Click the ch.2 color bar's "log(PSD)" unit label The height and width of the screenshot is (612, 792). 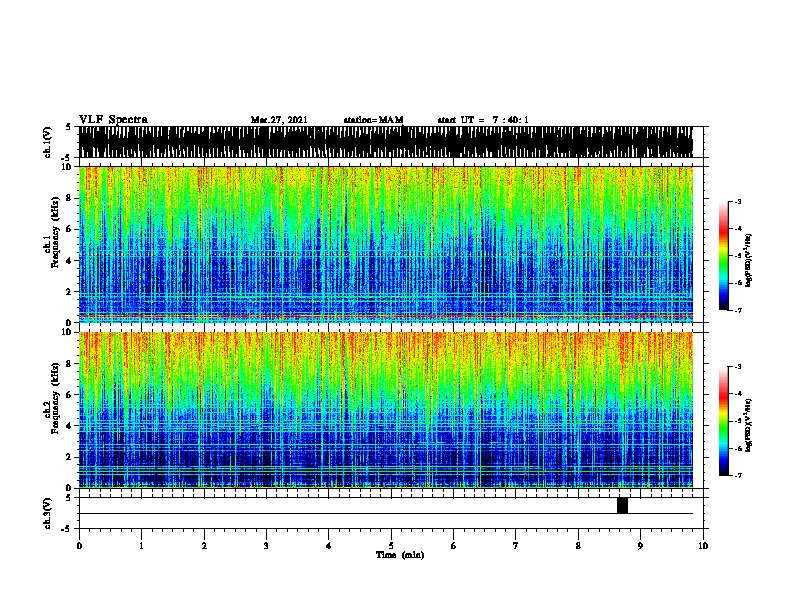coord(748,426)
